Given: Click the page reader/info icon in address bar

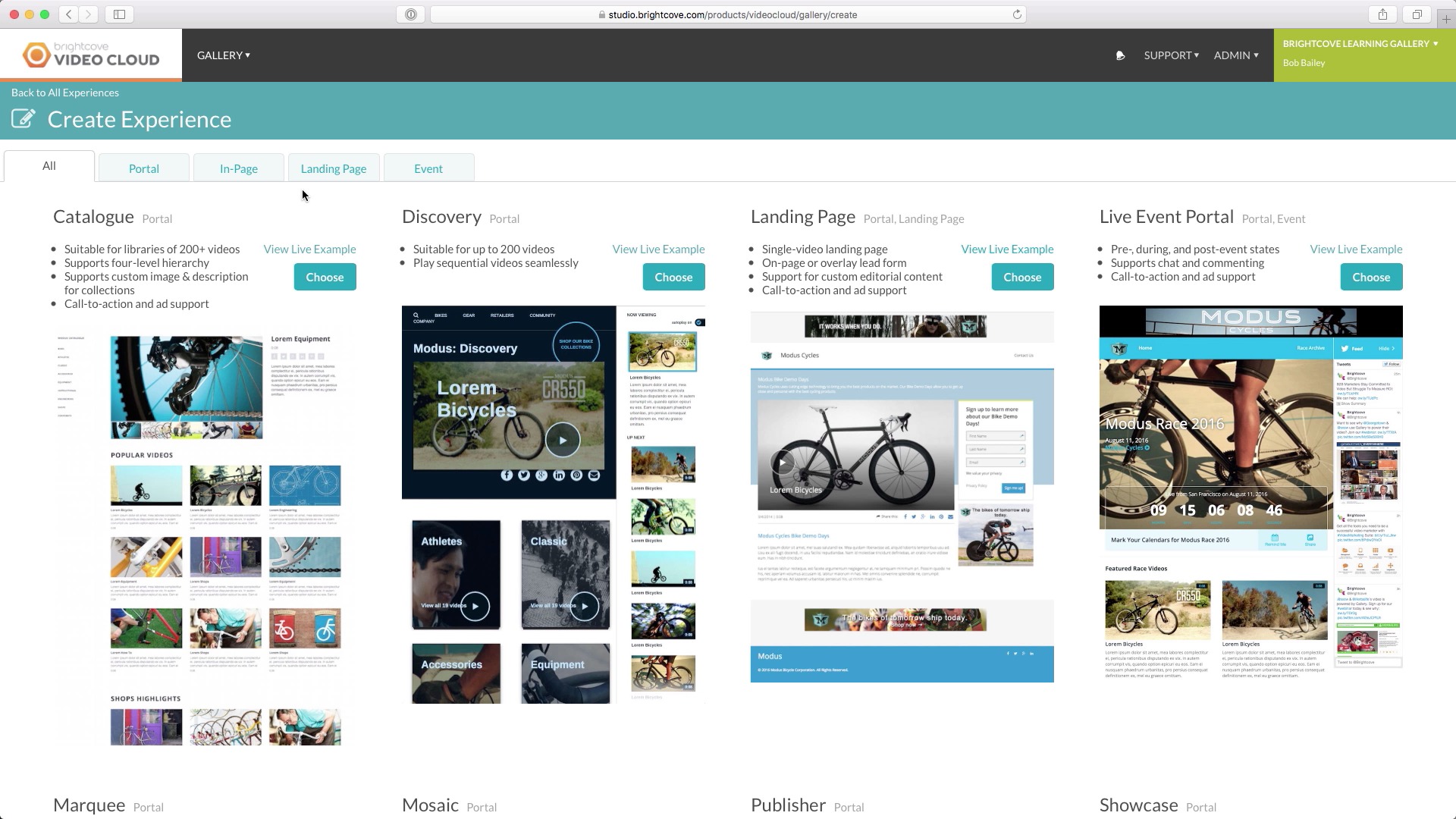Looking at the screenshot, I should [411, 14].
